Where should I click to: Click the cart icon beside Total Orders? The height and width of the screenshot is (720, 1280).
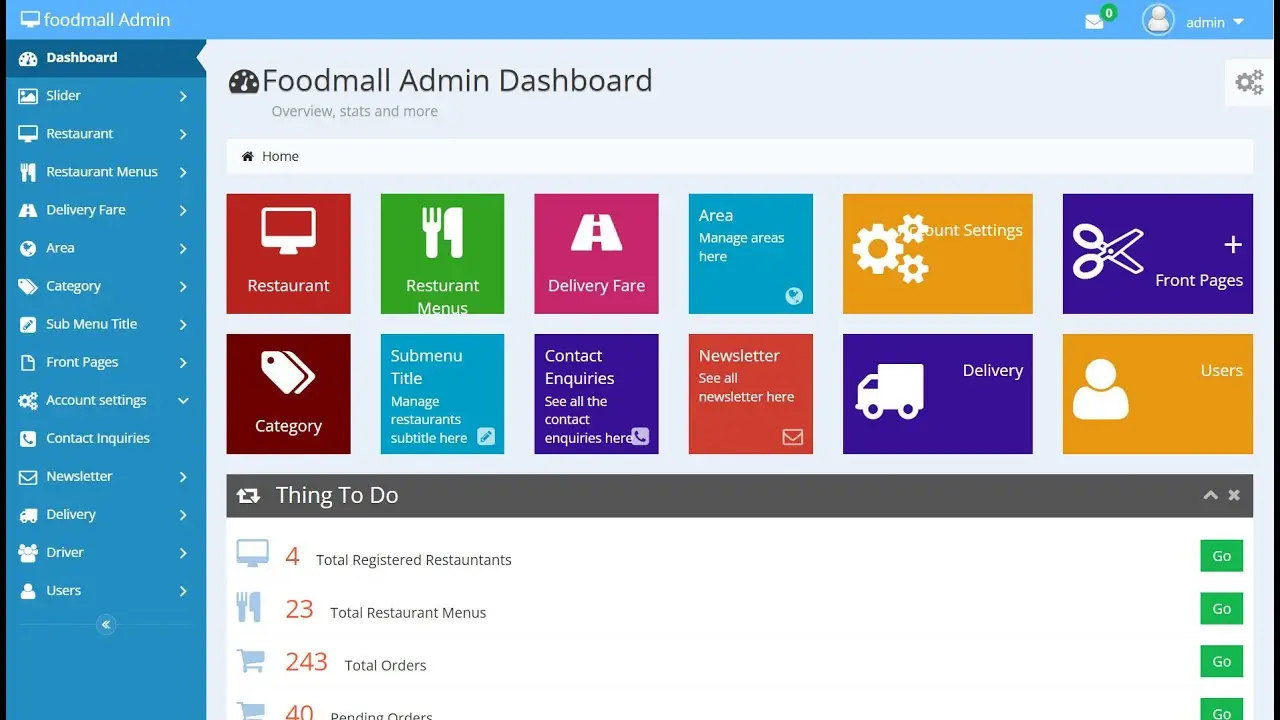point(251,661)
